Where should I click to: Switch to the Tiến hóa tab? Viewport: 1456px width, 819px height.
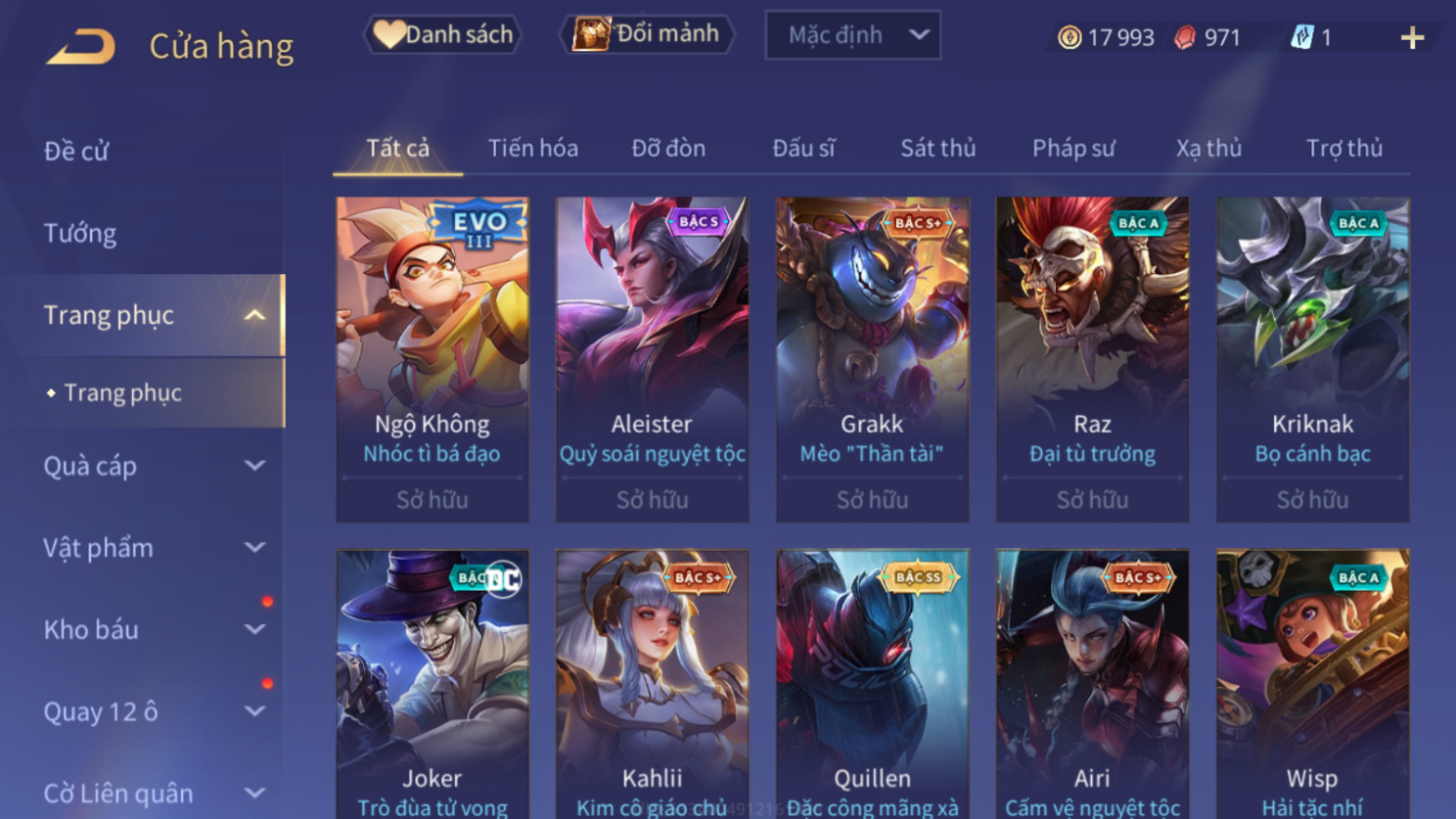pos(533,148)
